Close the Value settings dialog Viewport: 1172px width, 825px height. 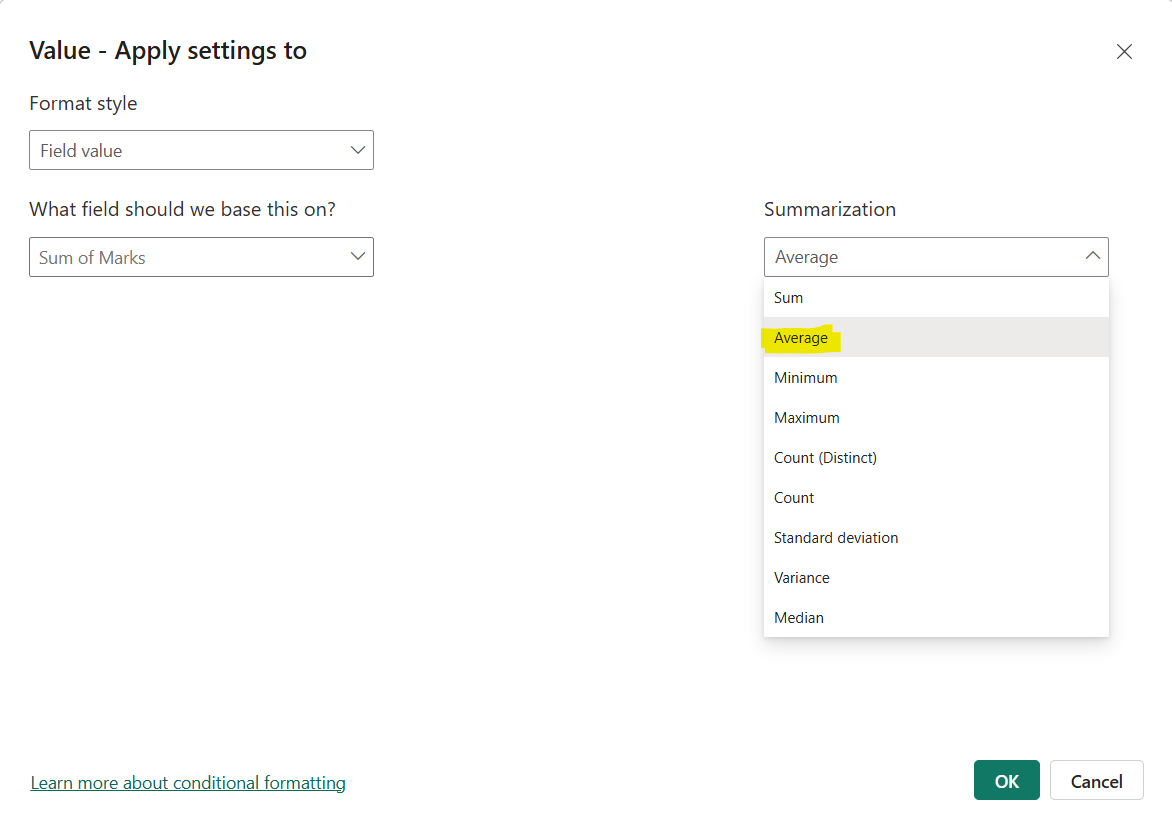coord(1124,51)
